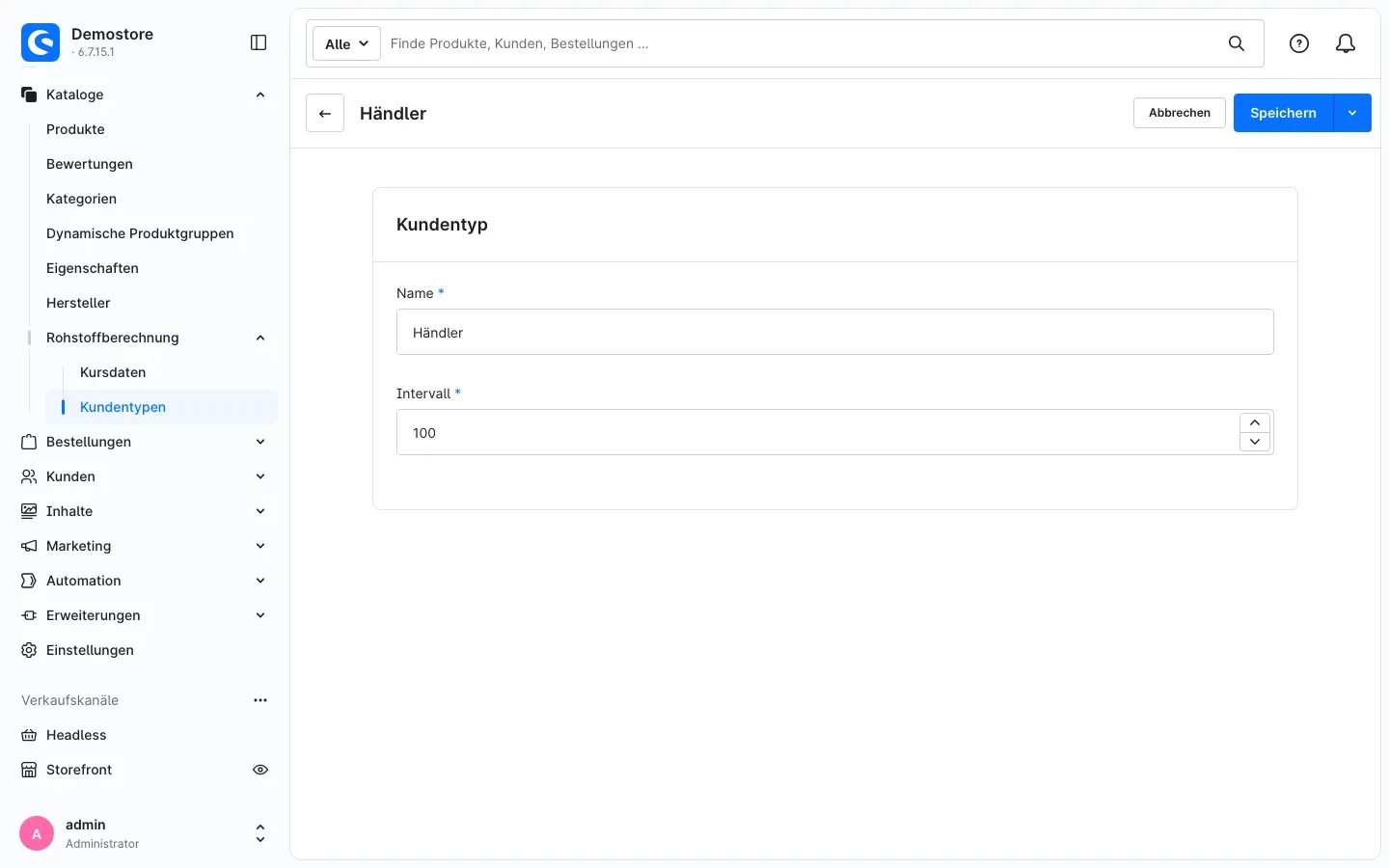Click the admin avatar circle
The width and height of the screenshot is (1389, 868).
(37, 833)
